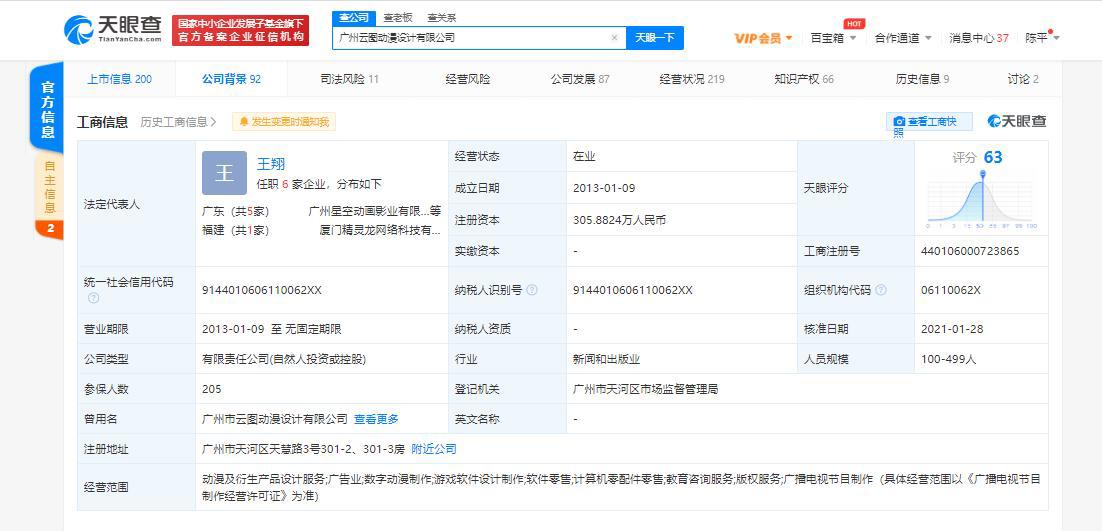Image resolution: width=1102 pixels, height=531 pixels.
Task: Open 历史工商信息 link
Action: pyautogui.click(x=179, y=122)
